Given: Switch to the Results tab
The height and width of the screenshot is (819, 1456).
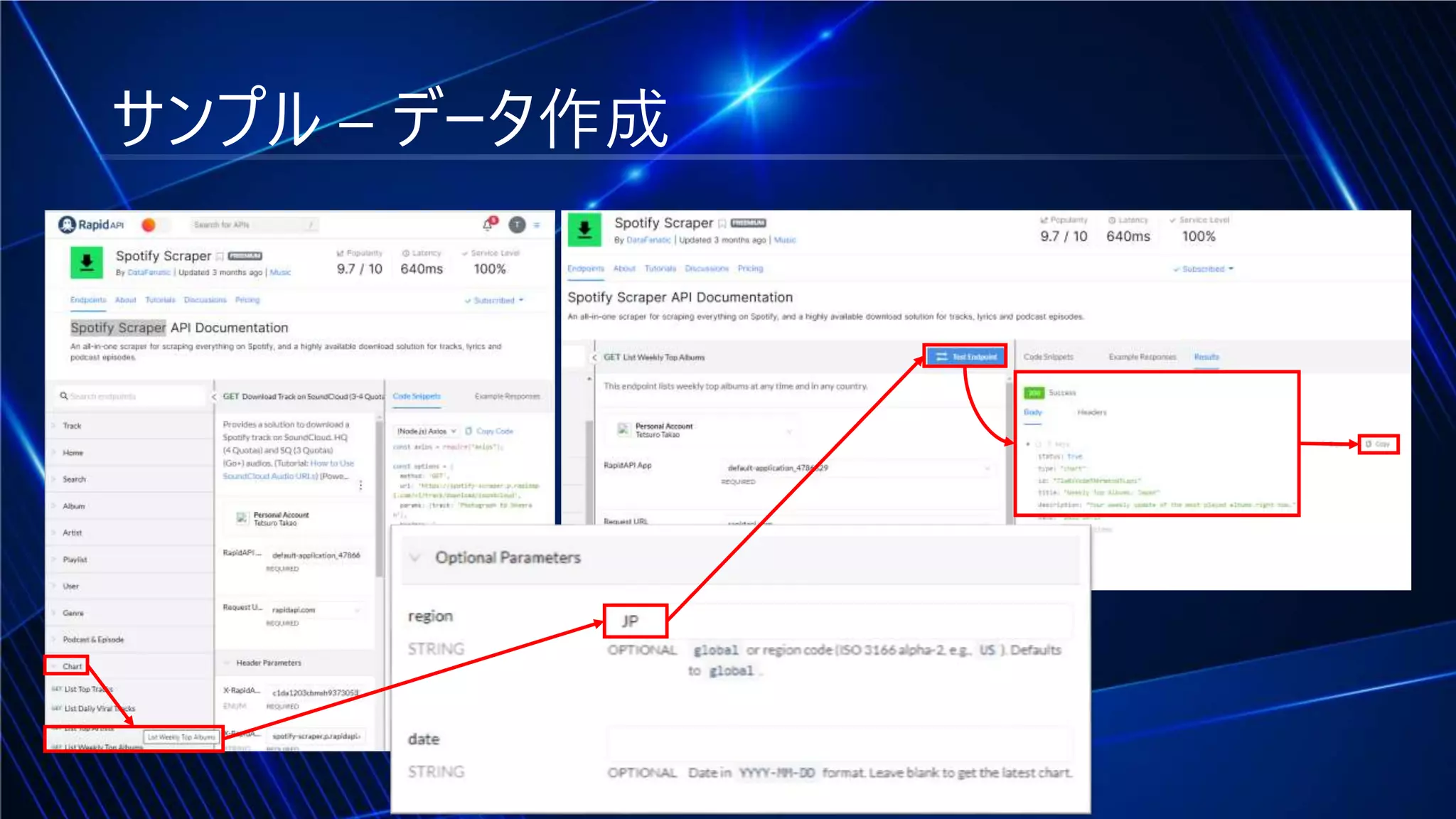Looking at the screenshot, I should [x=1206, y=357].
